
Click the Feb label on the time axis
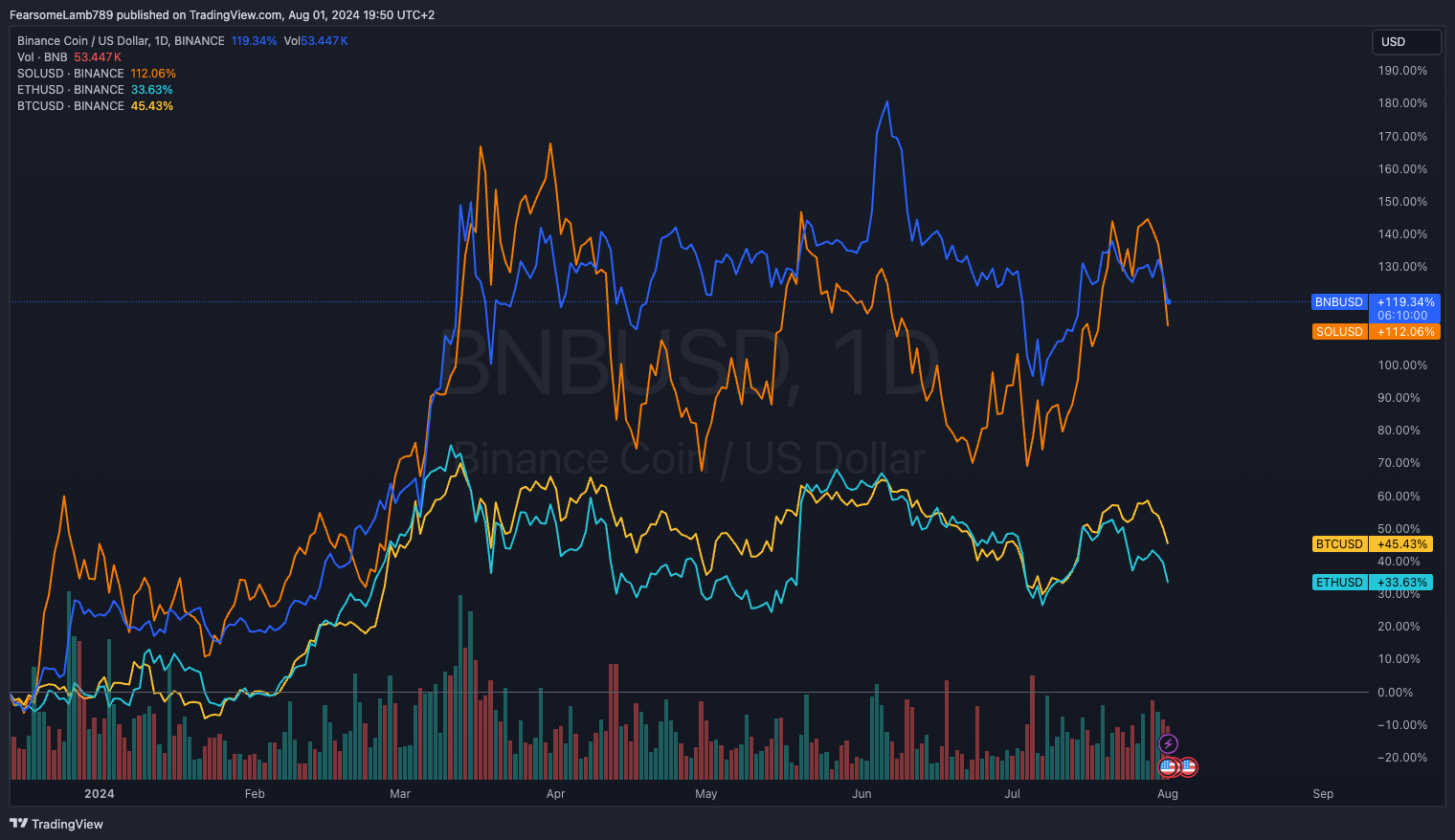[255, 794]
